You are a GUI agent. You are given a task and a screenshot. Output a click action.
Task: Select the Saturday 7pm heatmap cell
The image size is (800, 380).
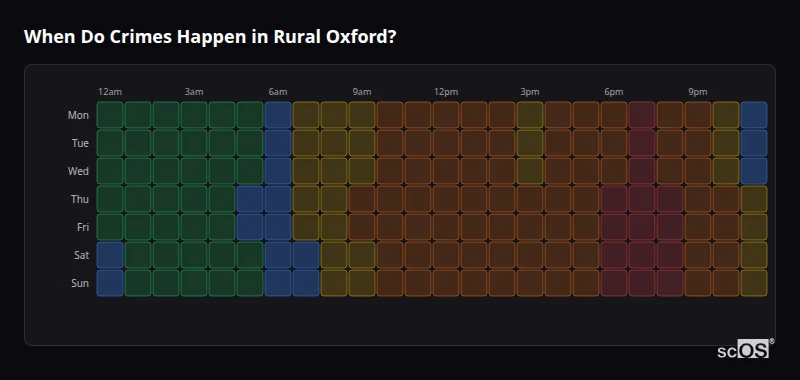642,255
